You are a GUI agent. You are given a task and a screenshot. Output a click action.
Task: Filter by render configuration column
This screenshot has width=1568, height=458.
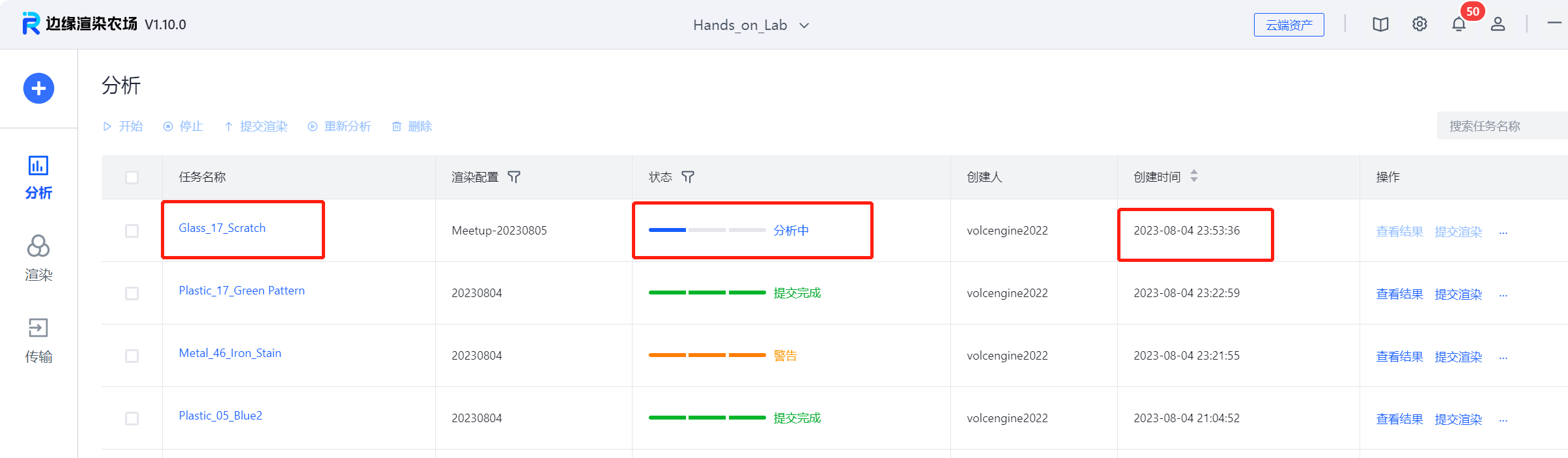pos(514,177)
